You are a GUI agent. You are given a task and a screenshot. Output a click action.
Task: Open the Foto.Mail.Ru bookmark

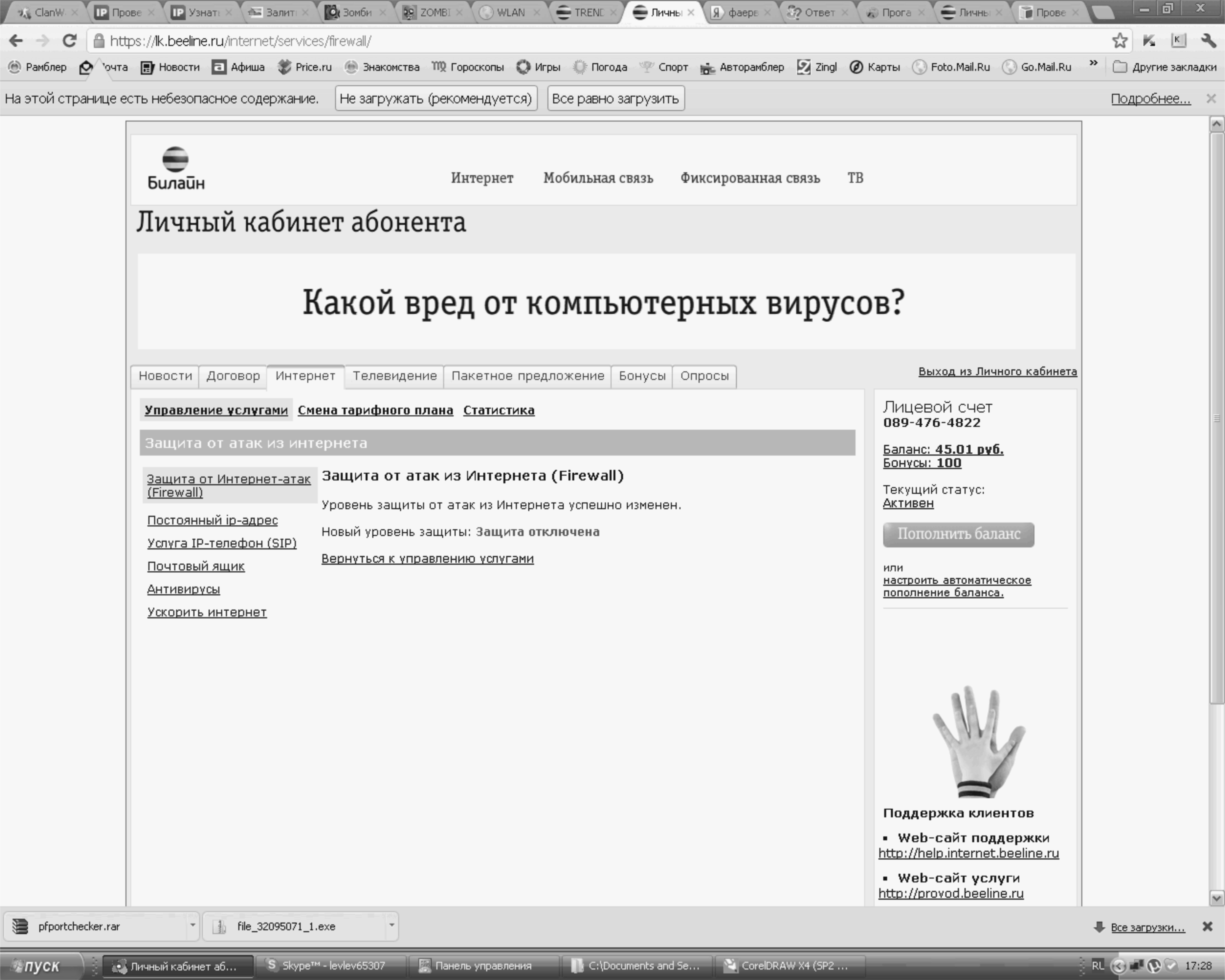(950, 67)
